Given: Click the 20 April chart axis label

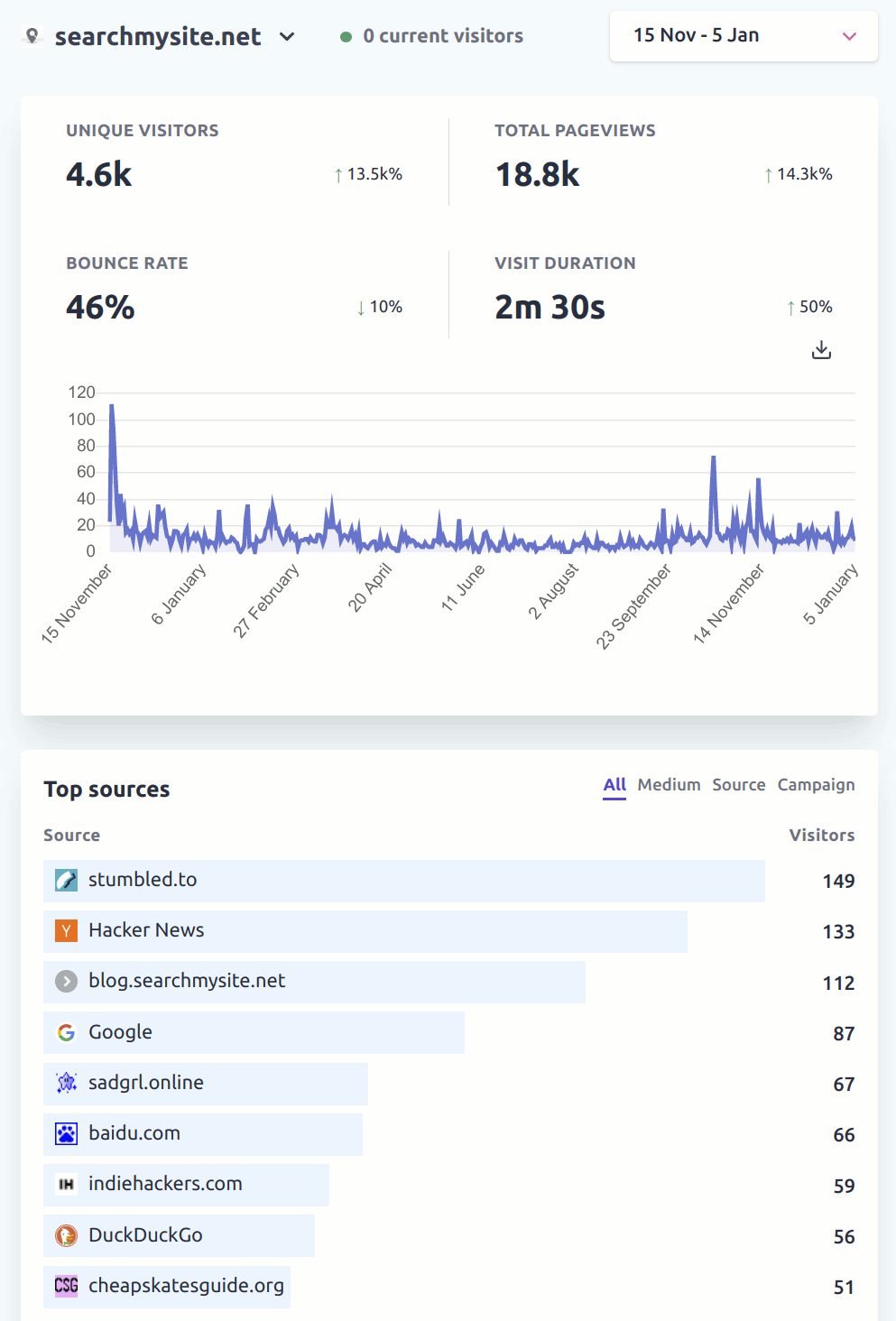Looking at the screenshot, I should tap(370, 587).
